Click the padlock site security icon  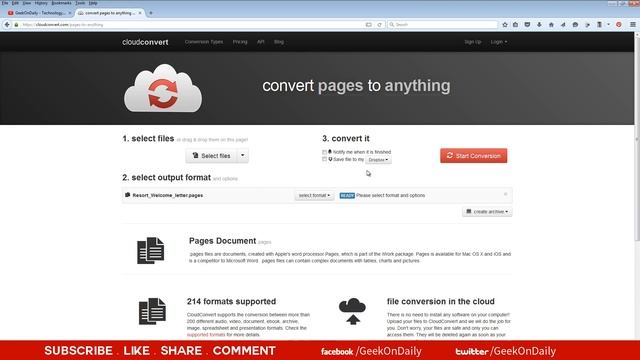pyautogui.click(x=16, y=24)
